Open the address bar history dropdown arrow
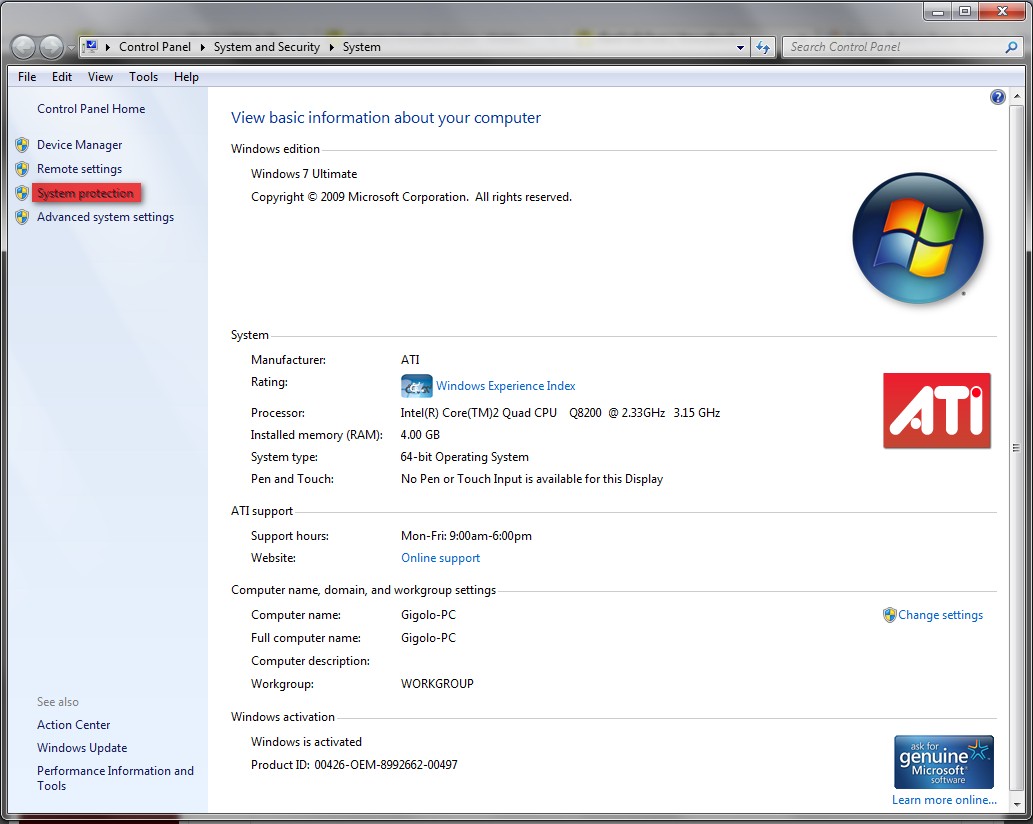The image size is (1033, 824). 740,47
